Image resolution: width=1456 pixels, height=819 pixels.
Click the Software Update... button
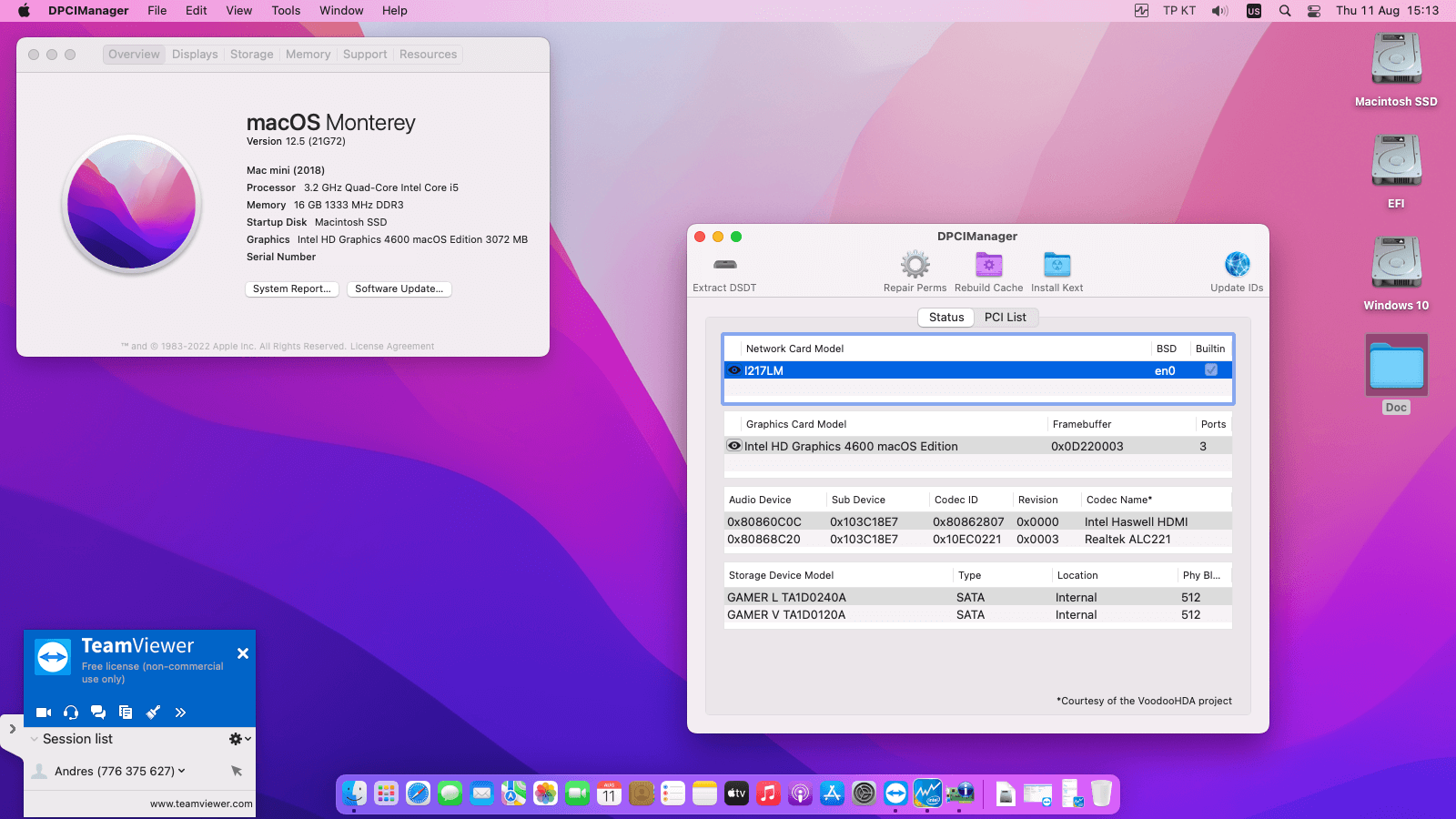[x=399, y=289]
